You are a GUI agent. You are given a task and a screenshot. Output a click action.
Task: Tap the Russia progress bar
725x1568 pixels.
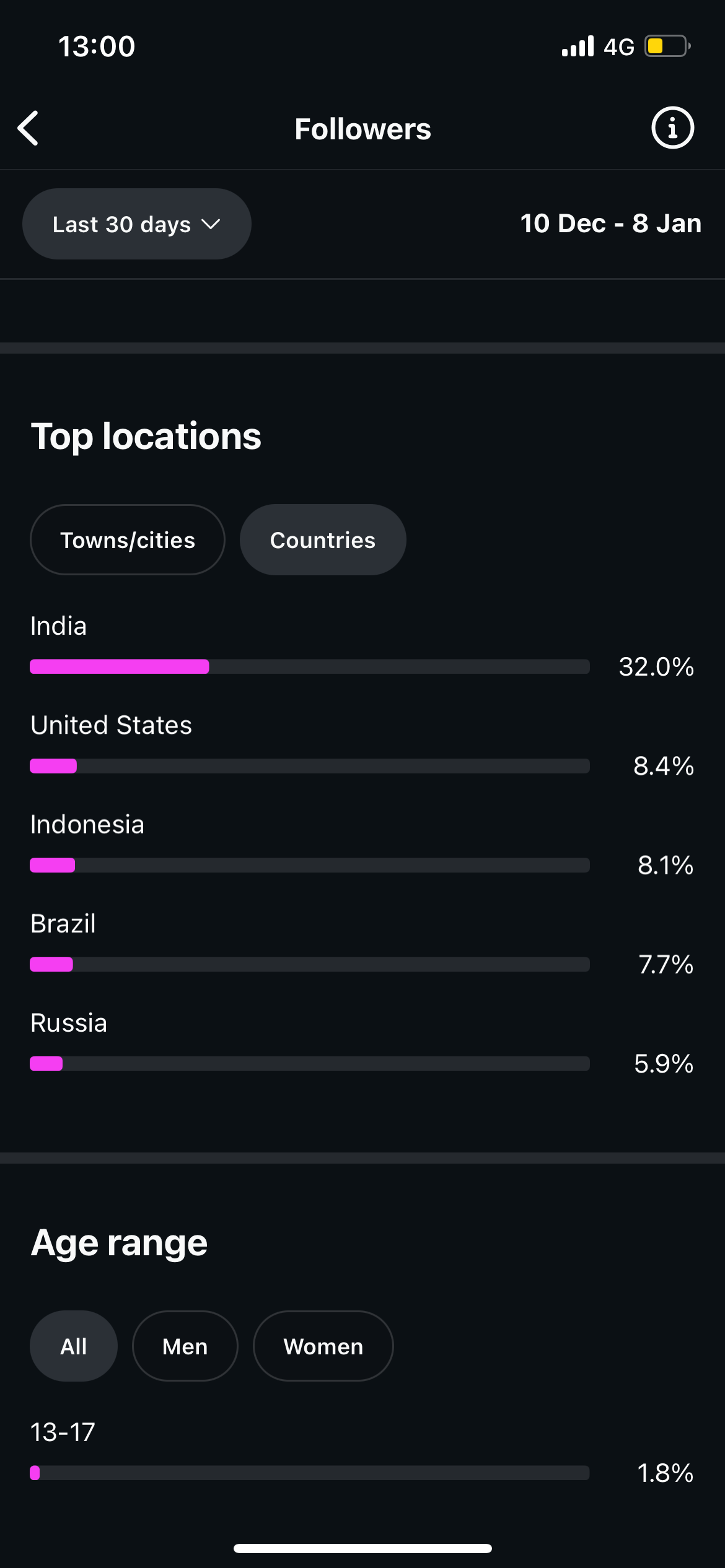pyautogui.click(x=309, y=1063)
